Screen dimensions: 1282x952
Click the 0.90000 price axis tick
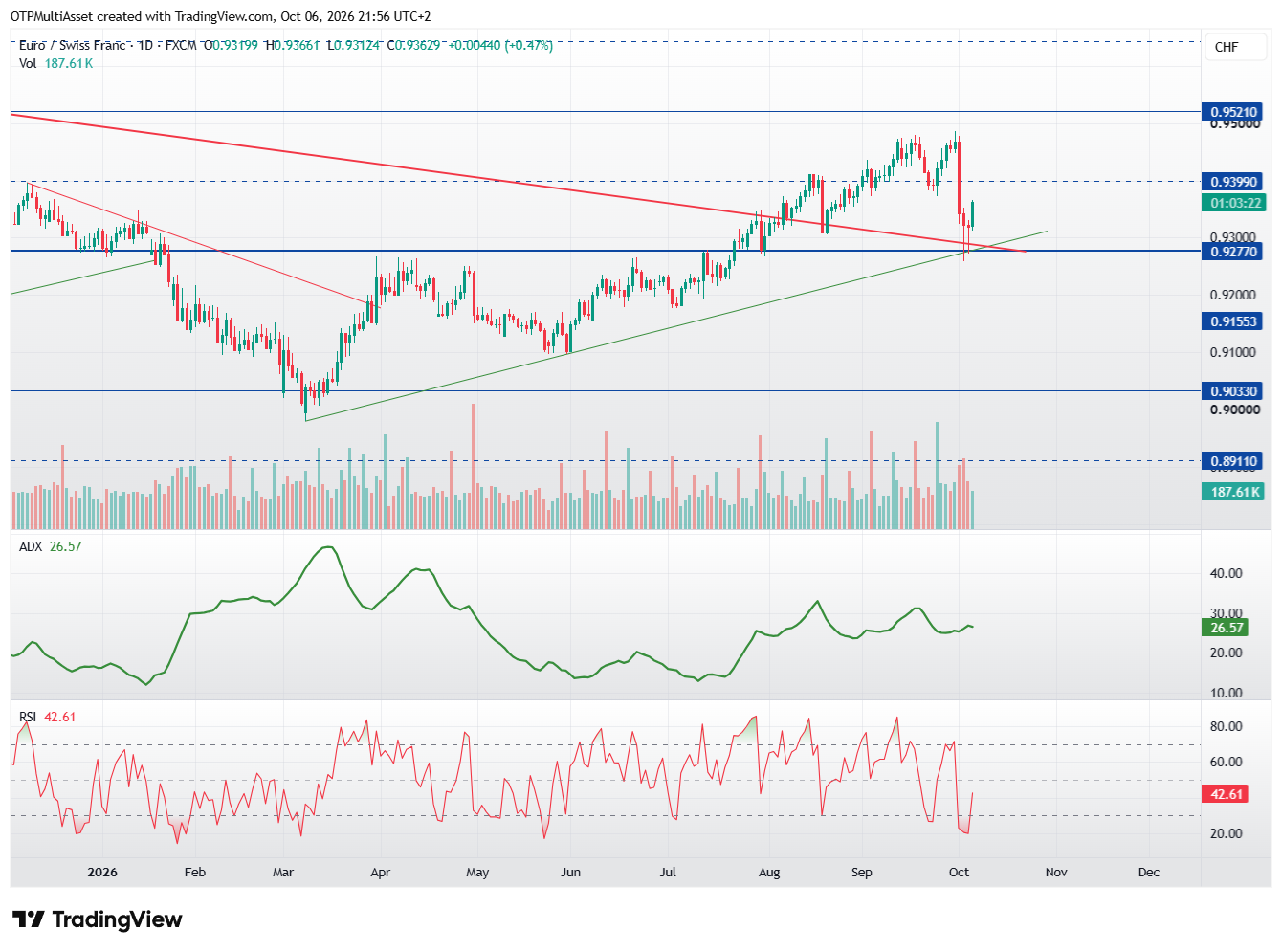1233,410
